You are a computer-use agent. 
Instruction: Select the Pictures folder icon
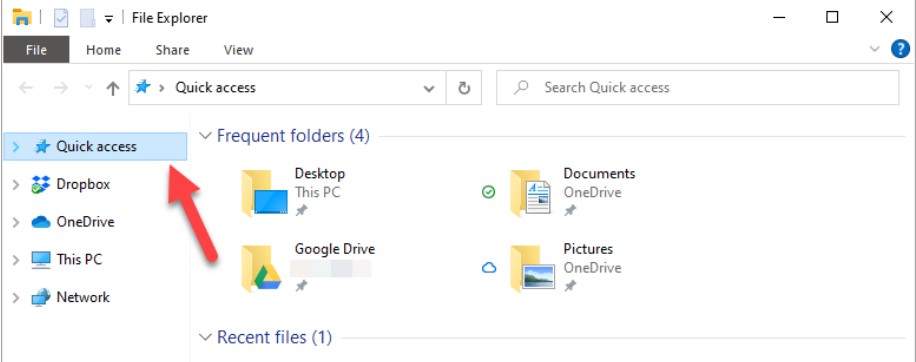pyautogui.click(x=532, y=269)
